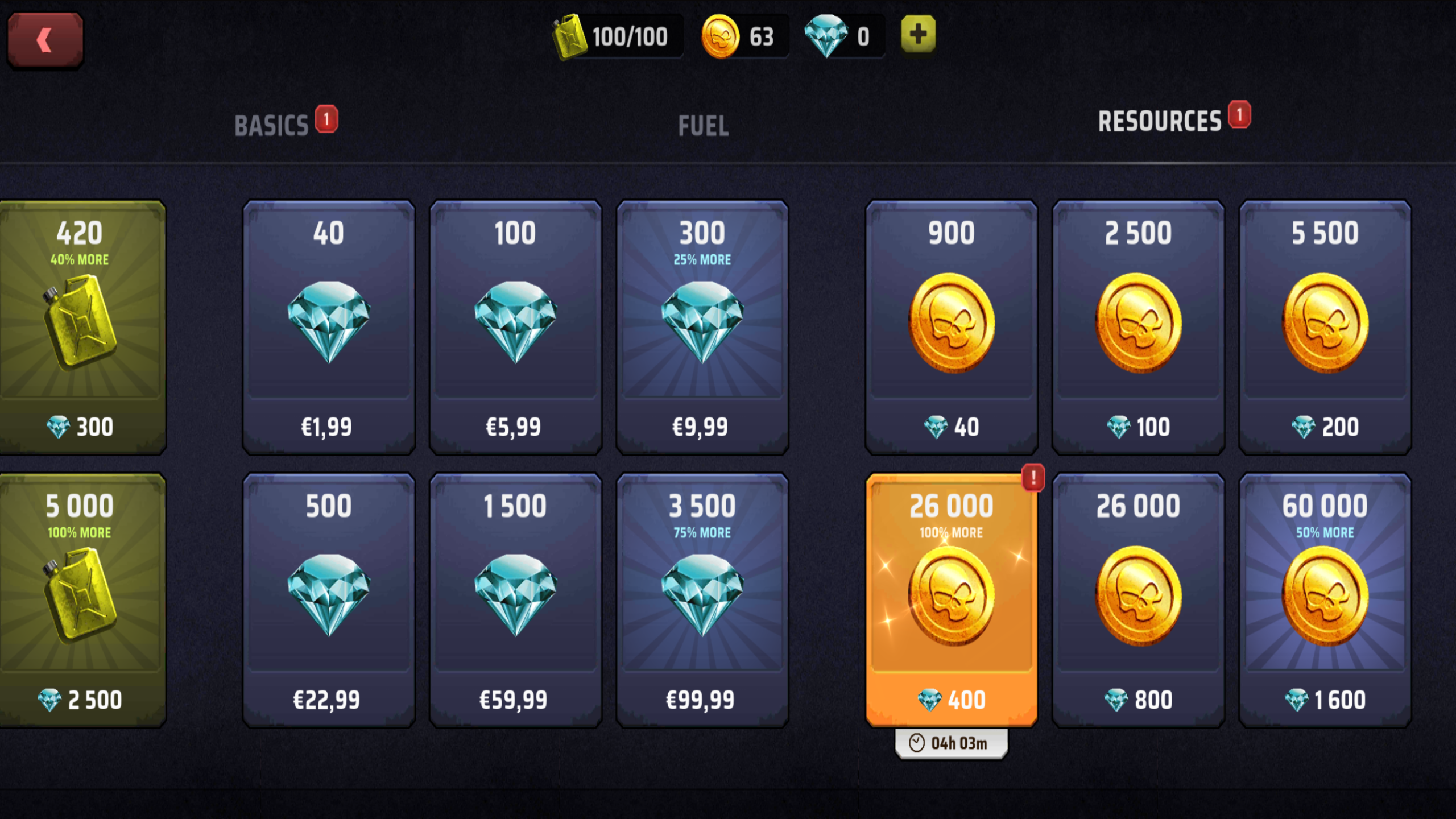This screenshot has width=1456, height=819.
Task: Tap the skull coin balance icon
Action: pos(720,36)
